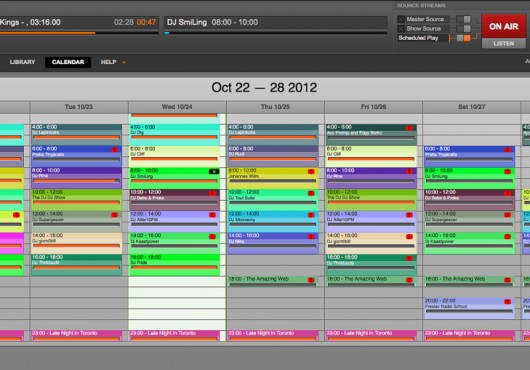The image size is (530, 370).
Task: Select the Calendar tab
Action: tap(68, 62)
